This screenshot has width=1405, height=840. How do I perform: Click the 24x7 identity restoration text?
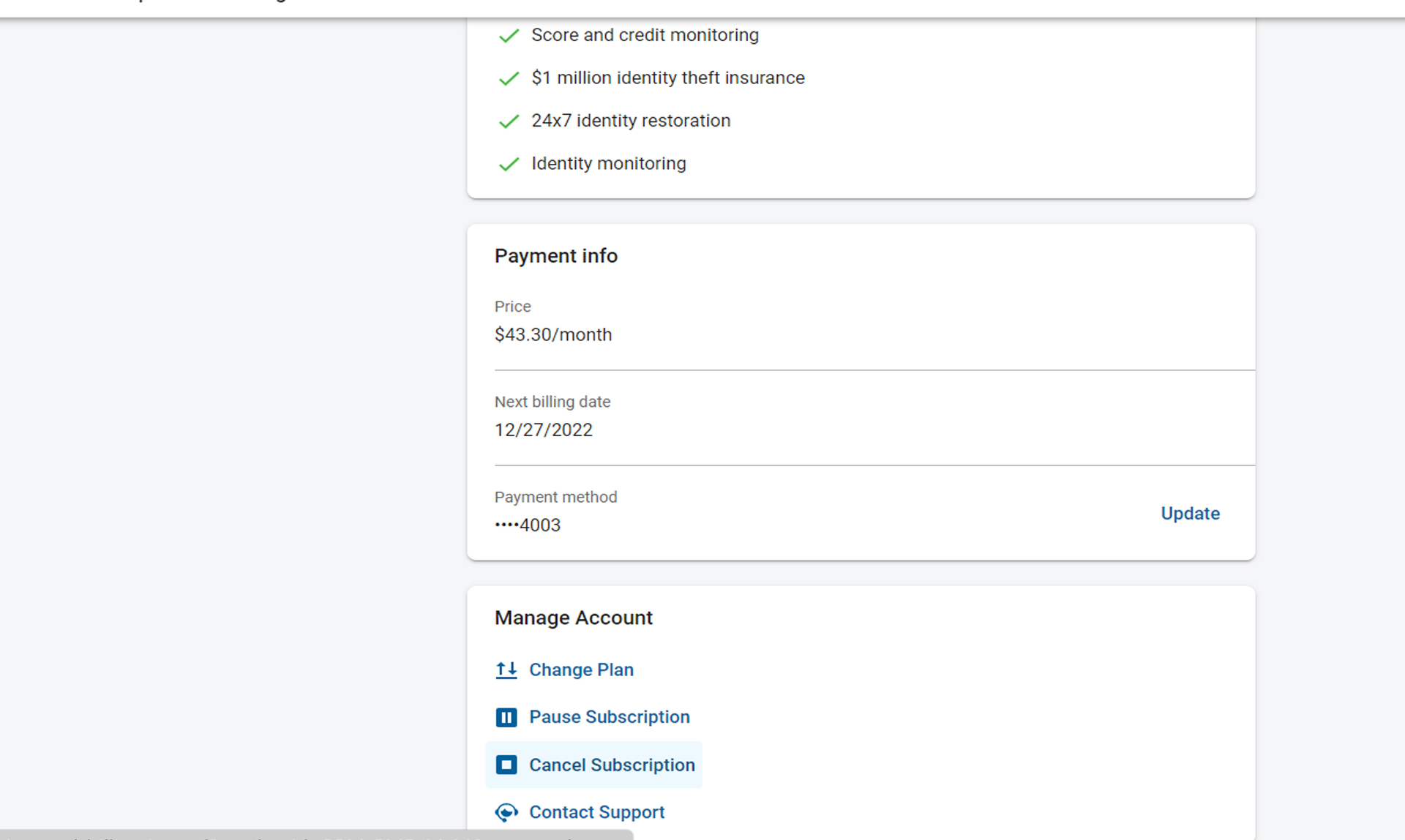(631, 121)
